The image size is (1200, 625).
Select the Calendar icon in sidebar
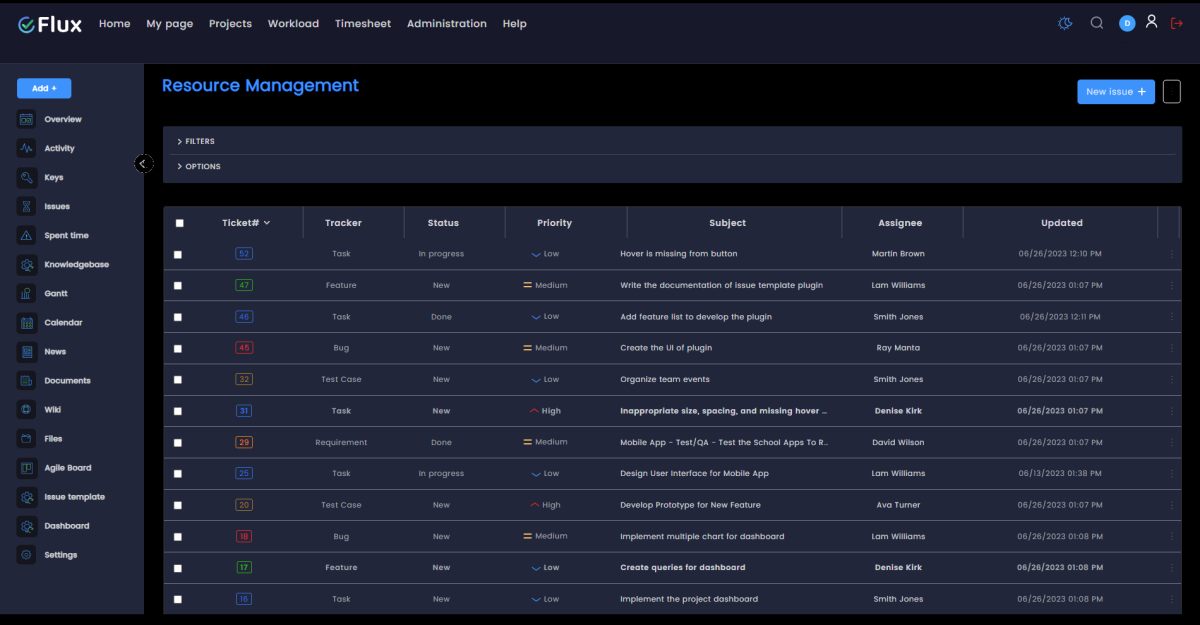(x=25, y=322)
